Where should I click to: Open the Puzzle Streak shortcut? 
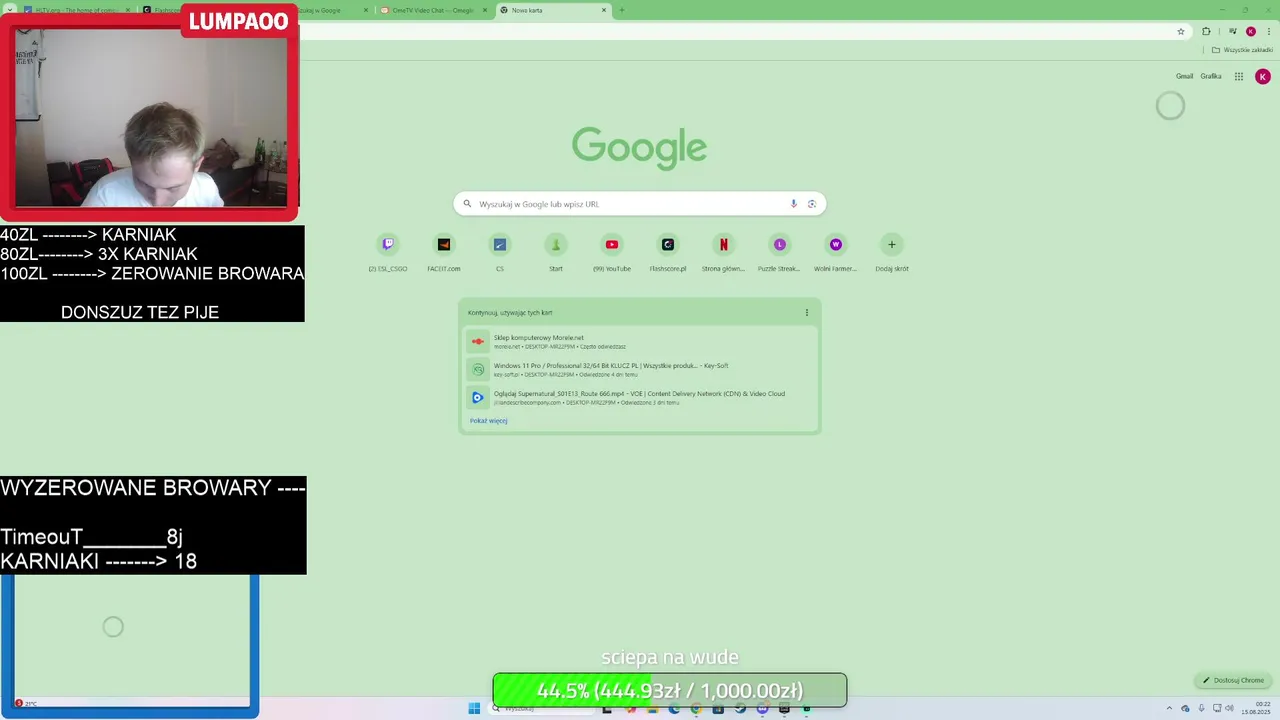coord(780,252)
